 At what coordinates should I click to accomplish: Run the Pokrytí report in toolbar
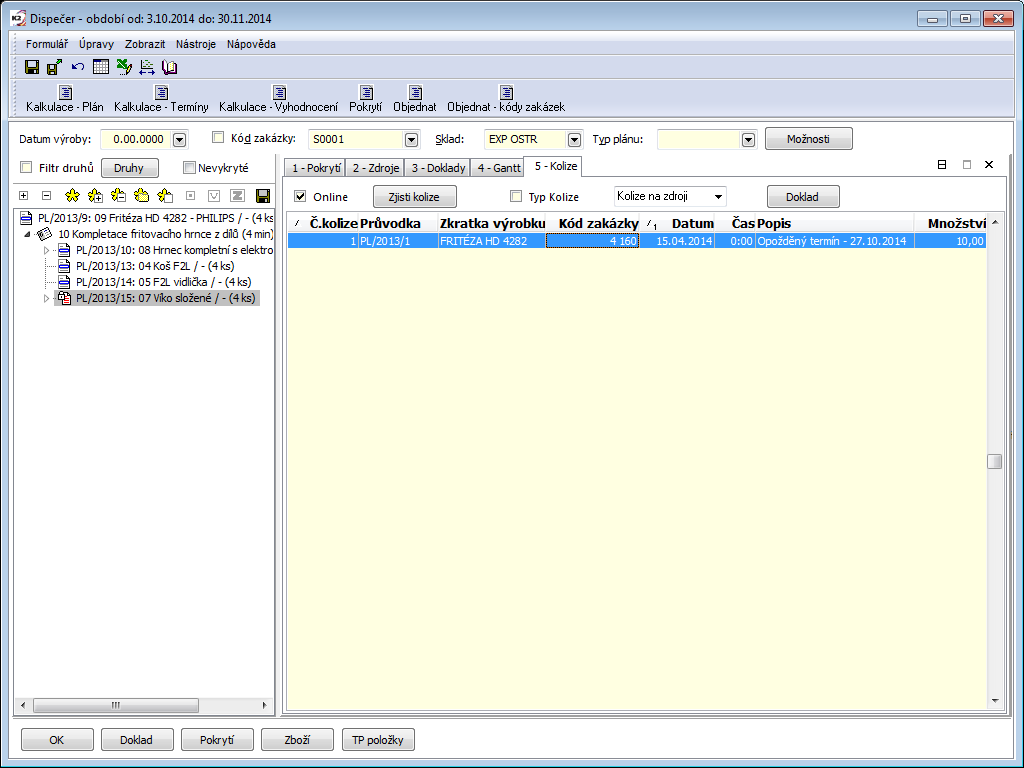click(366, 99)
